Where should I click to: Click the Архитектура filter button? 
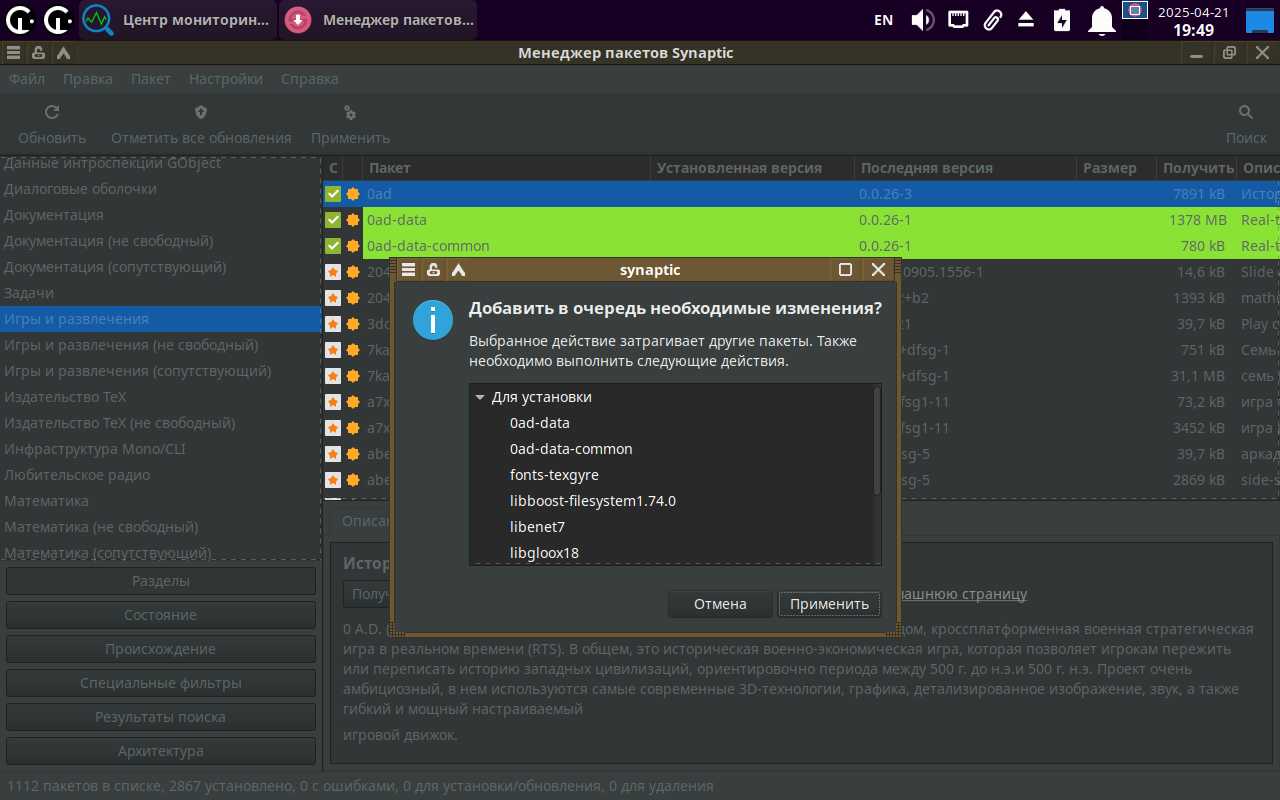[x=161, y=751]
